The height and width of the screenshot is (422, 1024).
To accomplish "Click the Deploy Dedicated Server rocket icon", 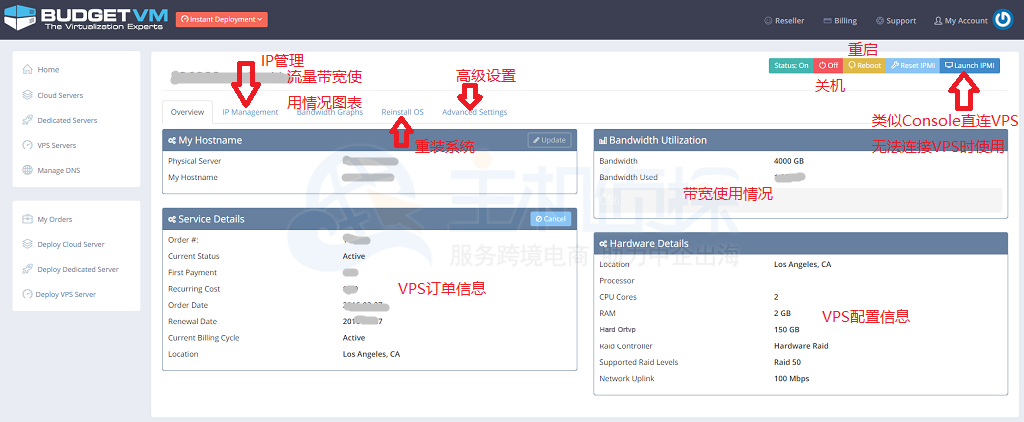I will 27,268.
